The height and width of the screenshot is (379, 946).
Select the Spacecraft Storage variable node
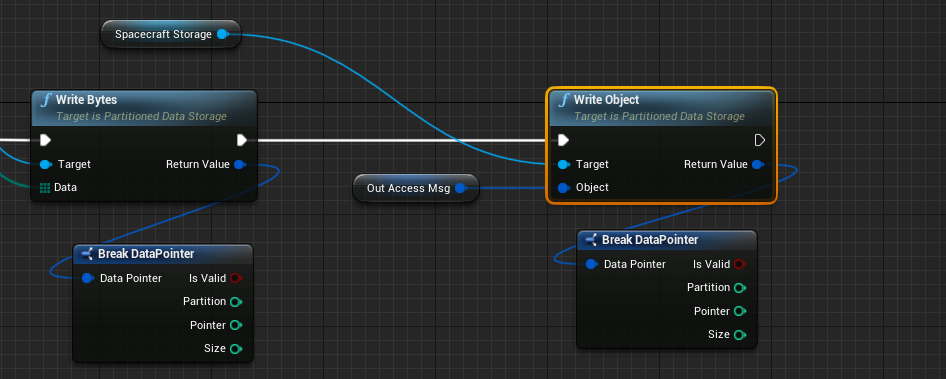[171, 34]
